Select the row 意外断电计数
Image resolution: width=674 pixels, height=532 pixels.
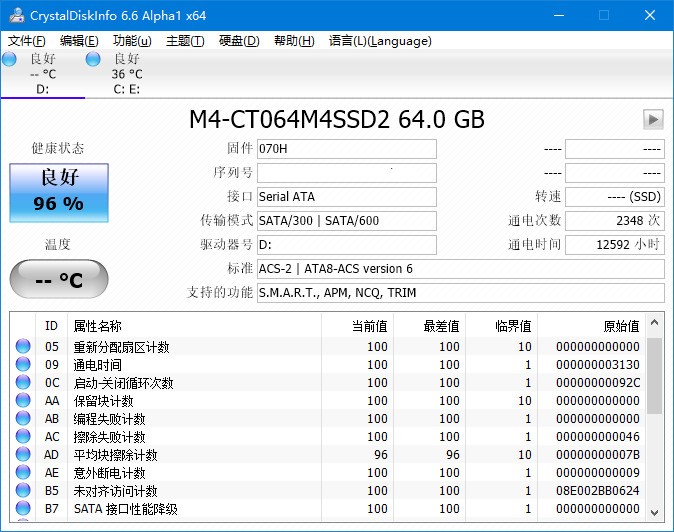pos(328,473)
